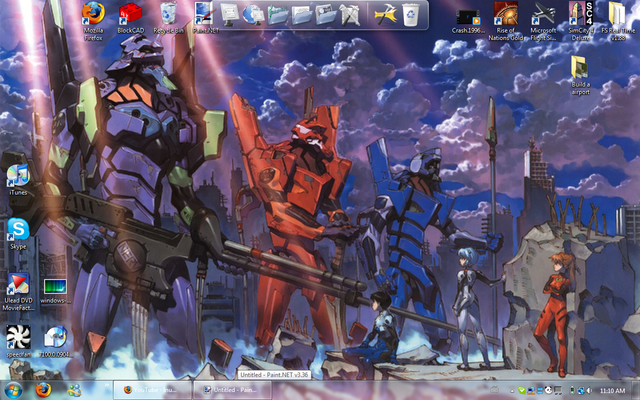
Task: Open the third folder with clock in the dock
Action: [326, 15]
